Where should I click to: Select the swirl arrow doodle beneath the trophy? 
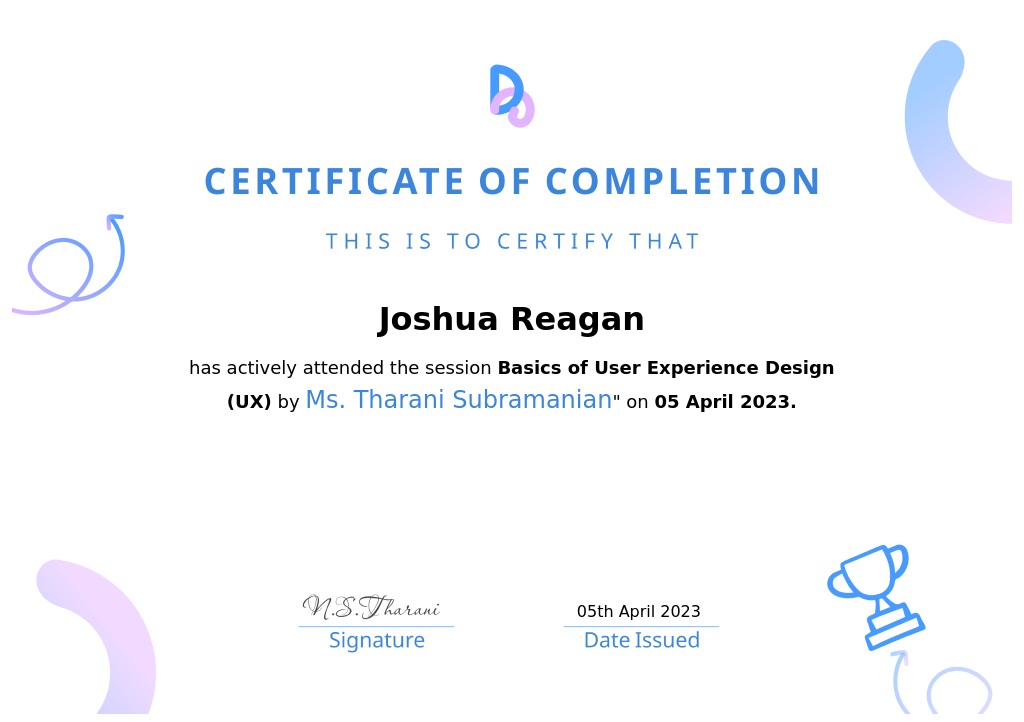pyautogui.click(x=946, y=685)
